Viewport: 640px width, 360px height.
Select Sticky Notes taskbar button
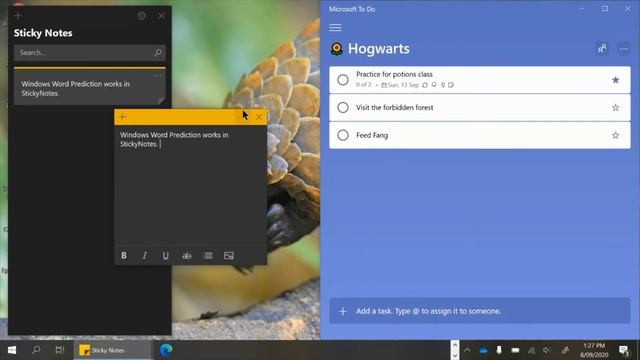[x=112, y=350]
